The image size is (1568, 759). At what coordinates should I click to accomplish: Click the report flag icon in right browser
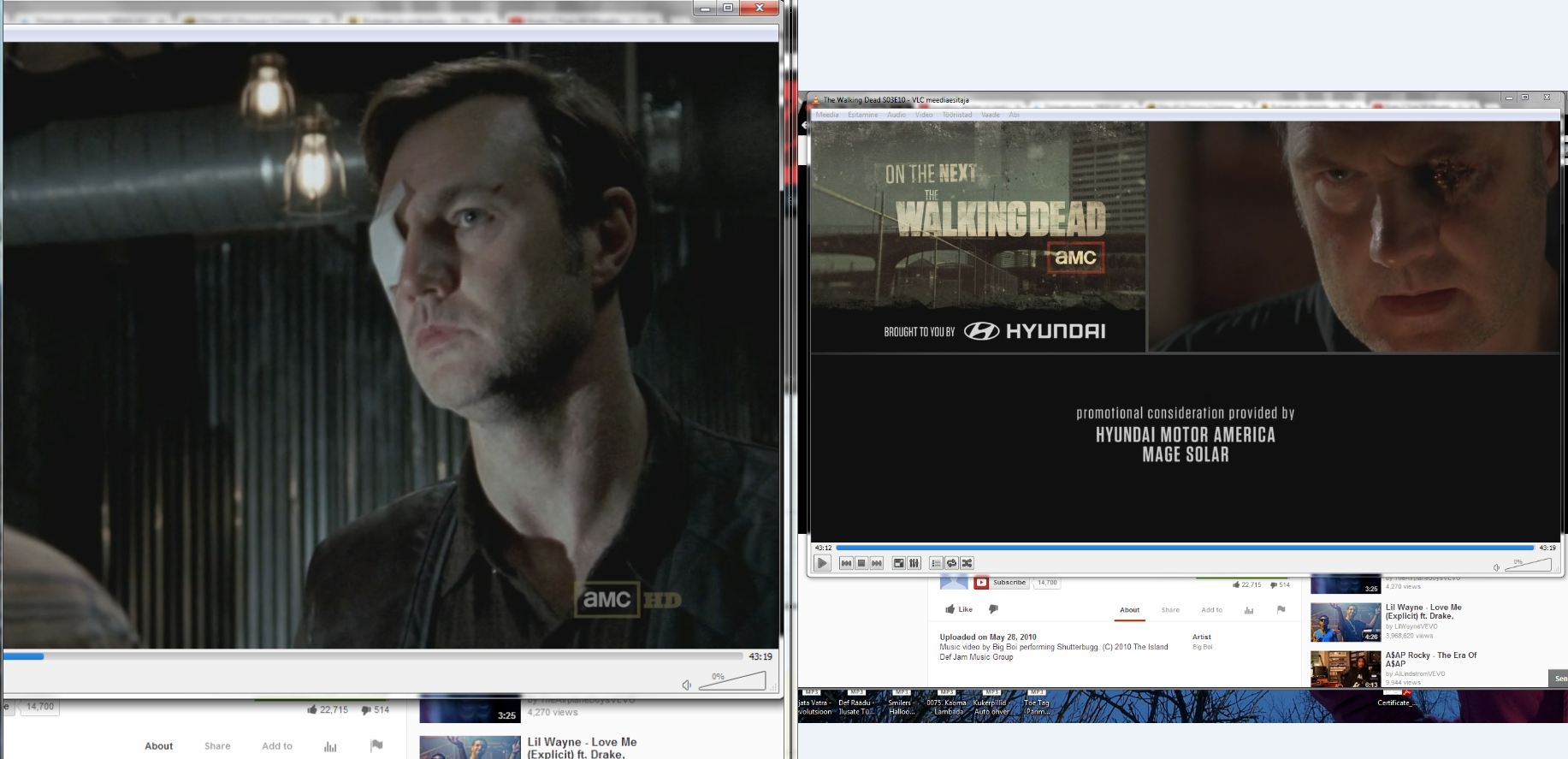(x=1281, y=609)
